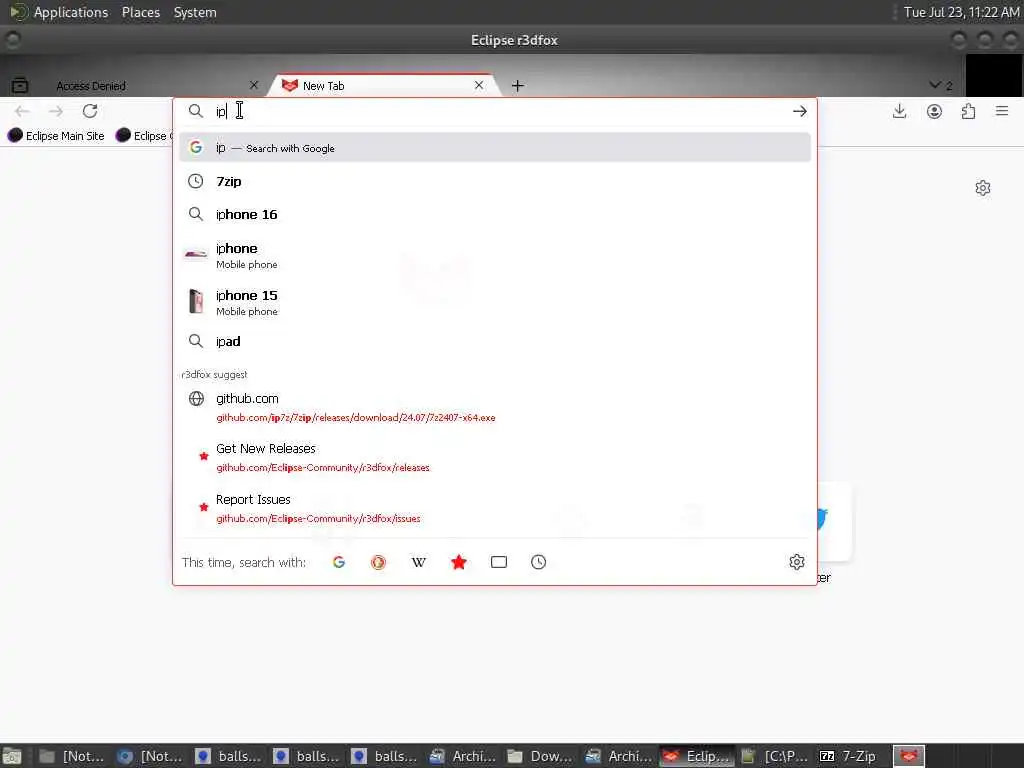The width and height of the screenshot is (1024, 768).
Task: Search open tabs with the tab icon
Action: tap(499, 562)
